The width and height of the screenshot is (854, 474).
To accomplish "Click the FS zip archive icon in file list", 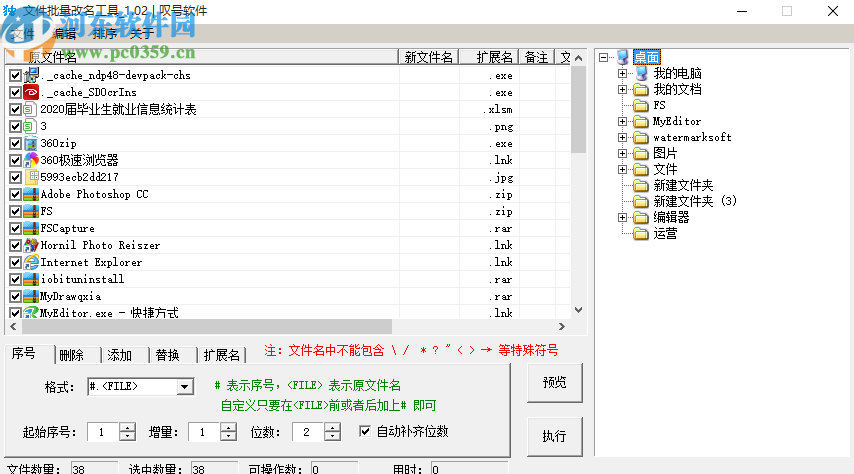I will pos(31,211).
